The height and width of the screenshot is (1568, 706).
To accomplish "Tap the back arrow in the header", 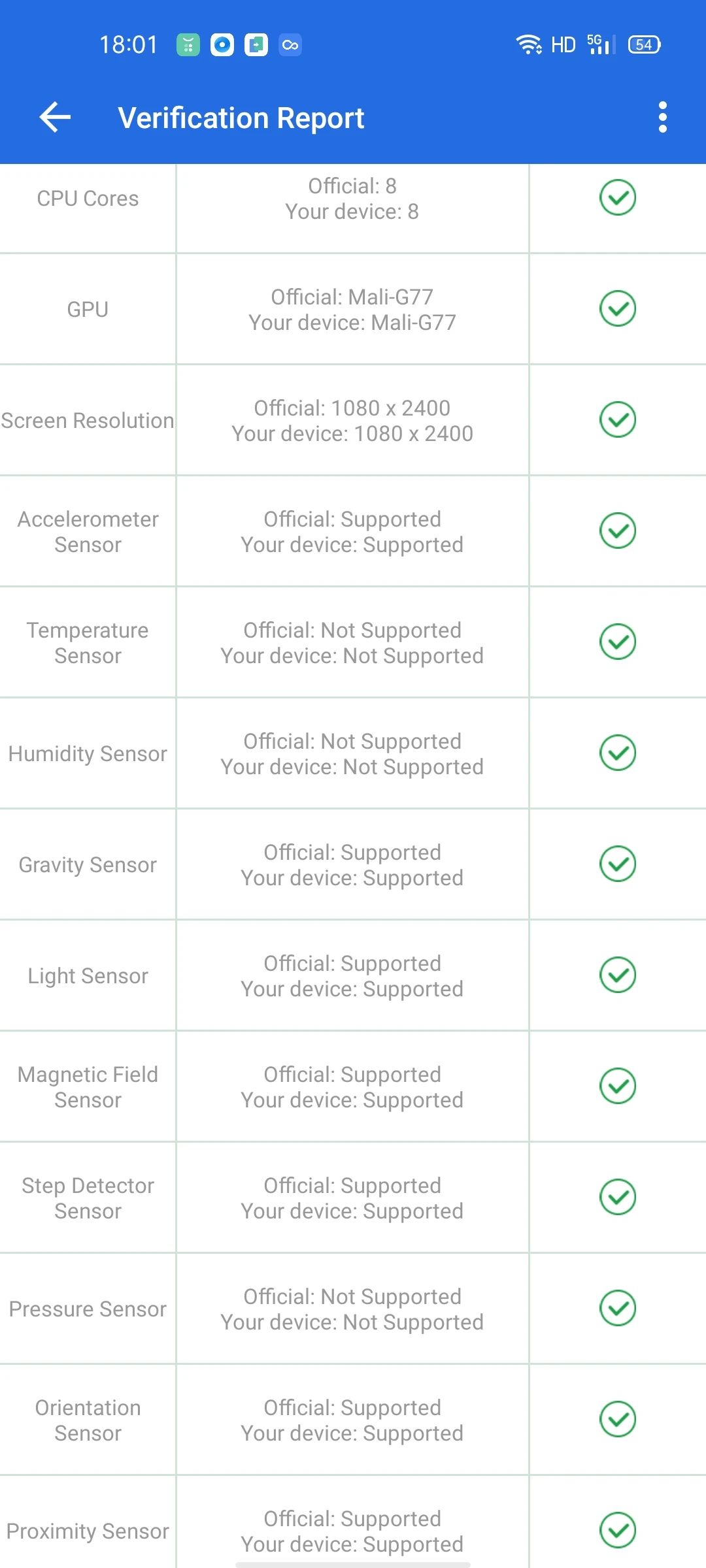I will [55, 118].
